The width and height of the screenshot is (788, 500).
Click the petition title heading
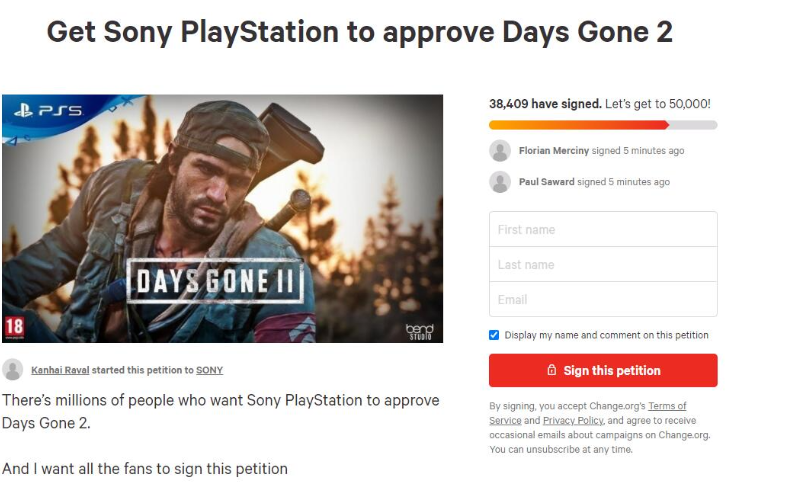click(360, 32)
